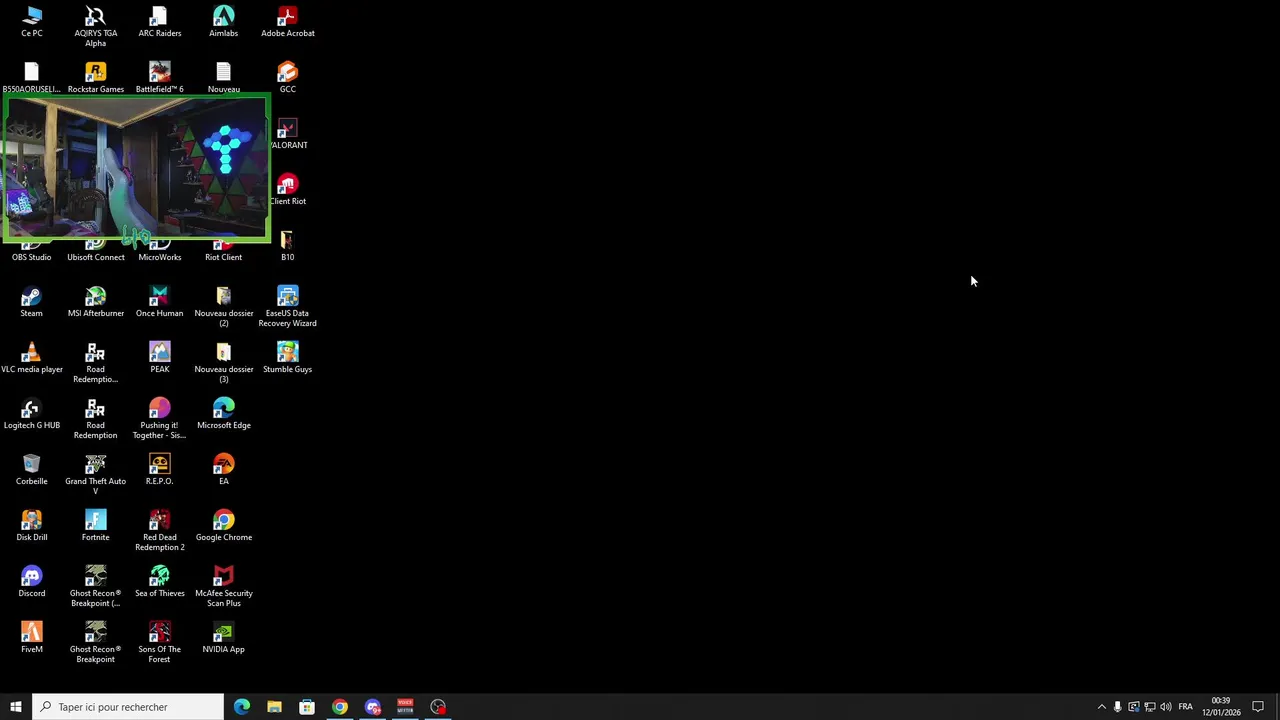Expand the hidden tray icons chevron
Viewport: 1280px width, 720px height.
(x=1102, y=707)
